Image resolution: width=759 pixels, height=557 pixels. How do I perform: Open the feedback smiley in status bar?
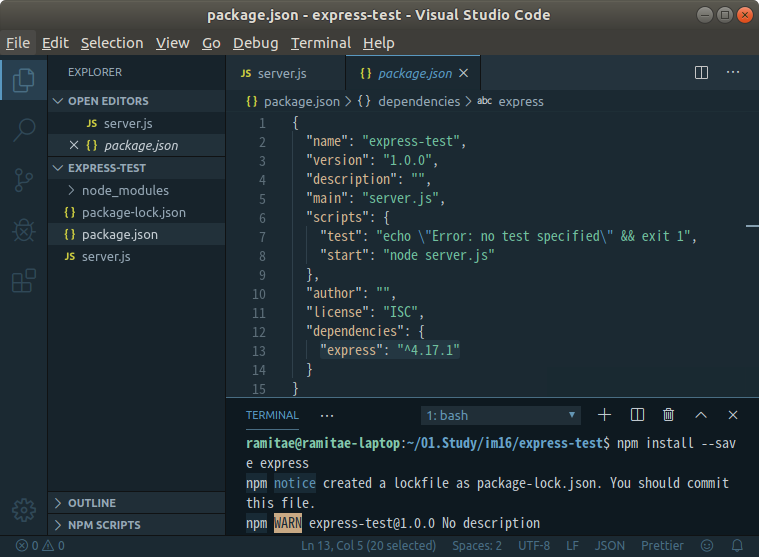[x=707, y=546]
